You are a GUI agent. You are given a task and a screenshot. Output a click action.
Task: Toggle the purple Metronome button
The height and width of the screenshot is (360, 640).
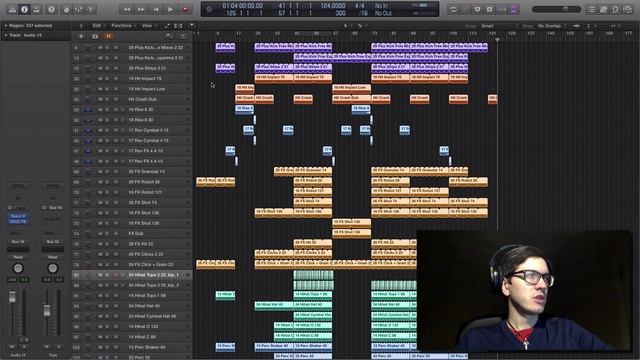tap(514, 9)
